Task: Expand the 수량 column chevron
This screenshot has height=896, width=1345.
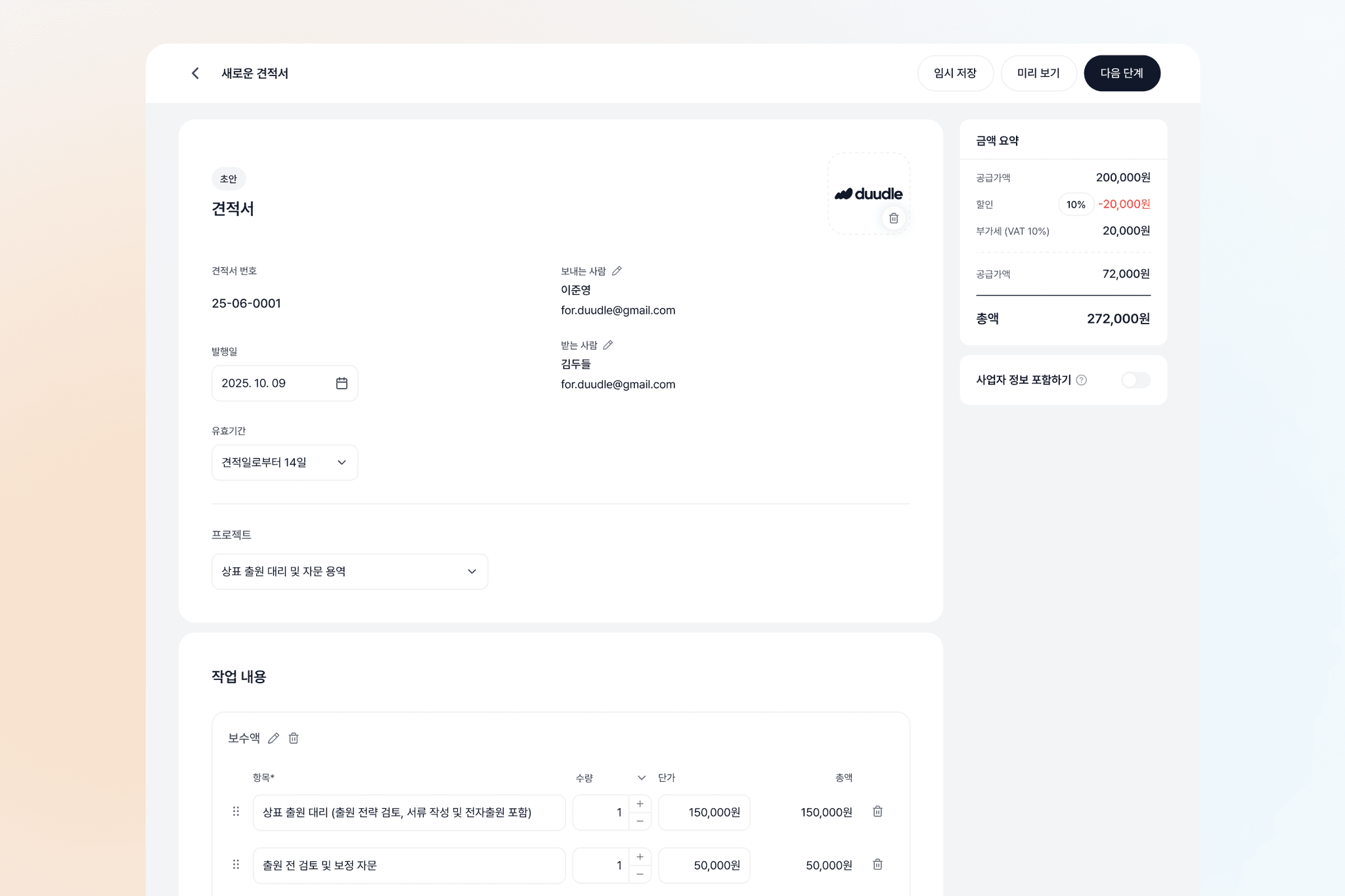Action: (x=641, y=777)
